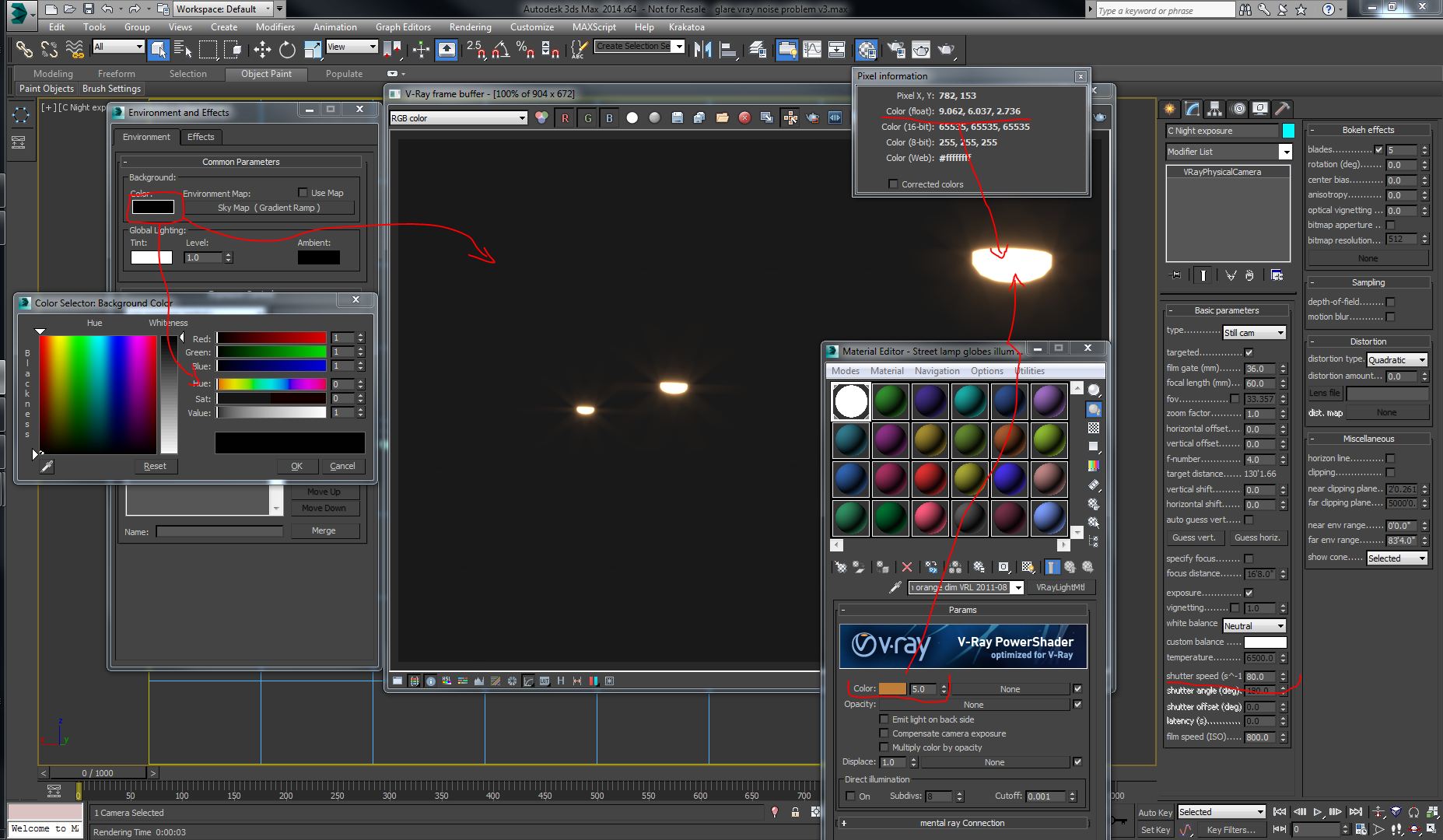This screenshot has height=840, width=1443.
Task: Click Go to Start playback control
Action: point(1280,812)
